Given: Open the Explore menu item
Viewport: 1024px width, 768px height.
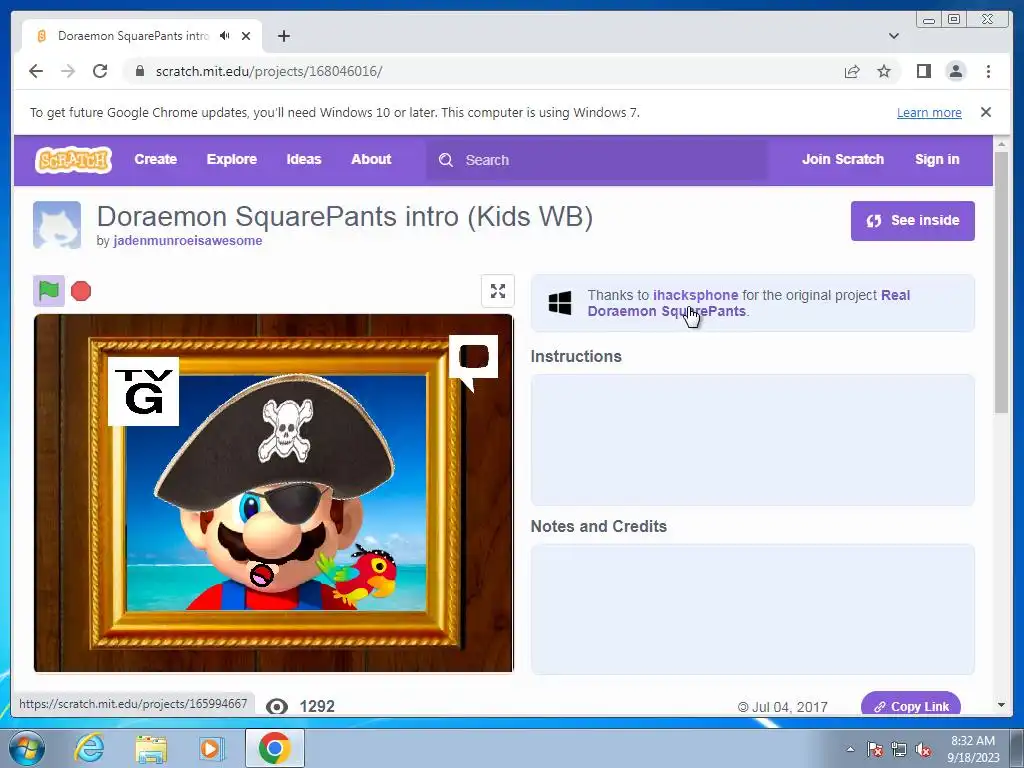Looking at the screenshot, I should 232,159.
